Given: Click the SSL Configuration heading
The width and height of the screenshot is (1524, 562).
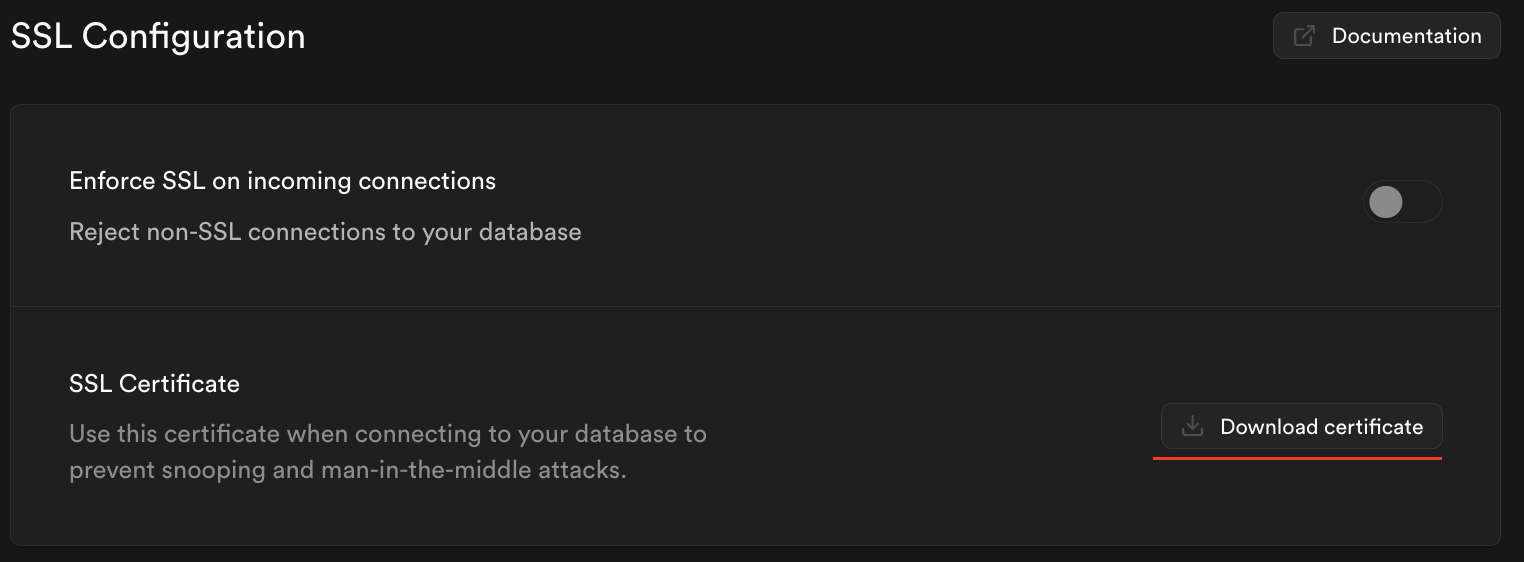Looking at the screenshot, I should pos(158,36).
